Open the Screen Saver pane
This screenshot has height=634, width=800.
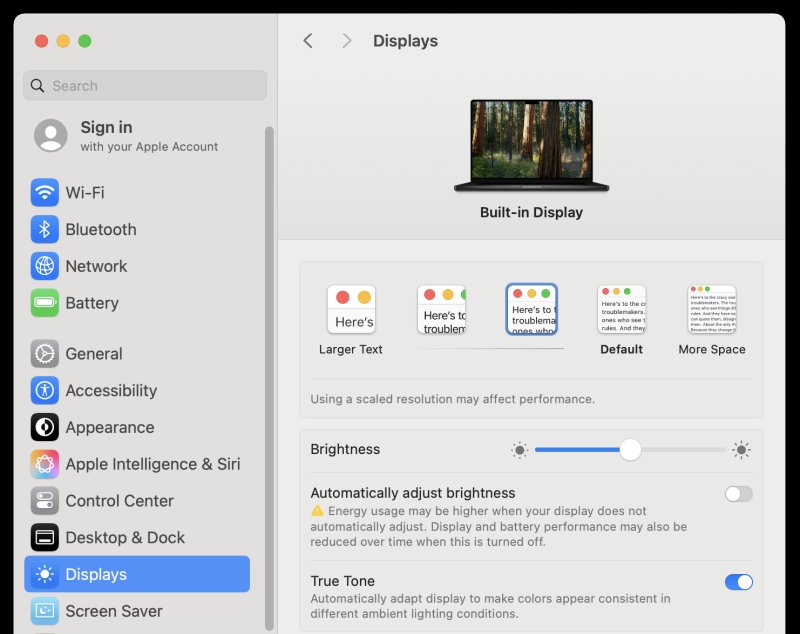pyautogui.click(x=113, y=611)
